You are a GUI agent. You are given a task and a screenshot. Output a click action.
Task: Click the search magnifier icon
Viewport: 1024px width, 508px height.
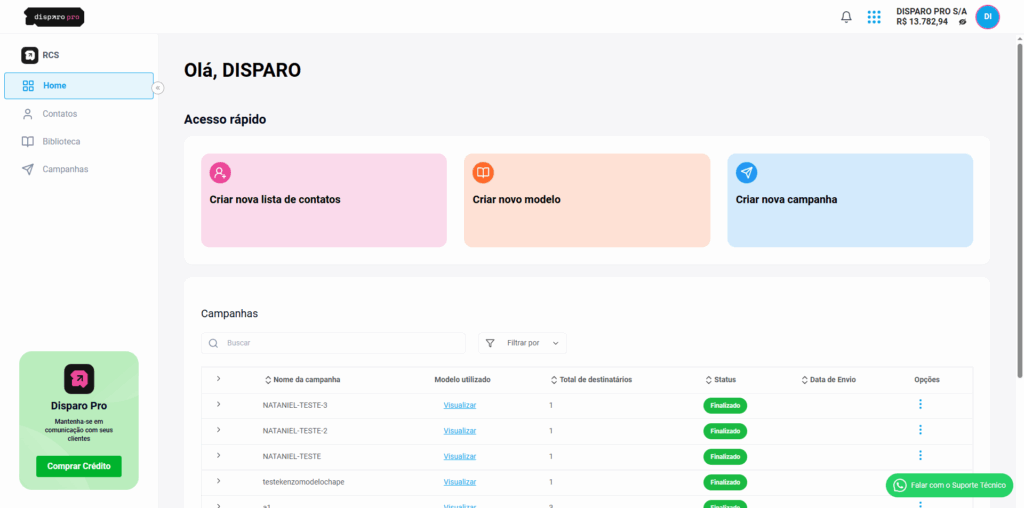coord(213,343)
